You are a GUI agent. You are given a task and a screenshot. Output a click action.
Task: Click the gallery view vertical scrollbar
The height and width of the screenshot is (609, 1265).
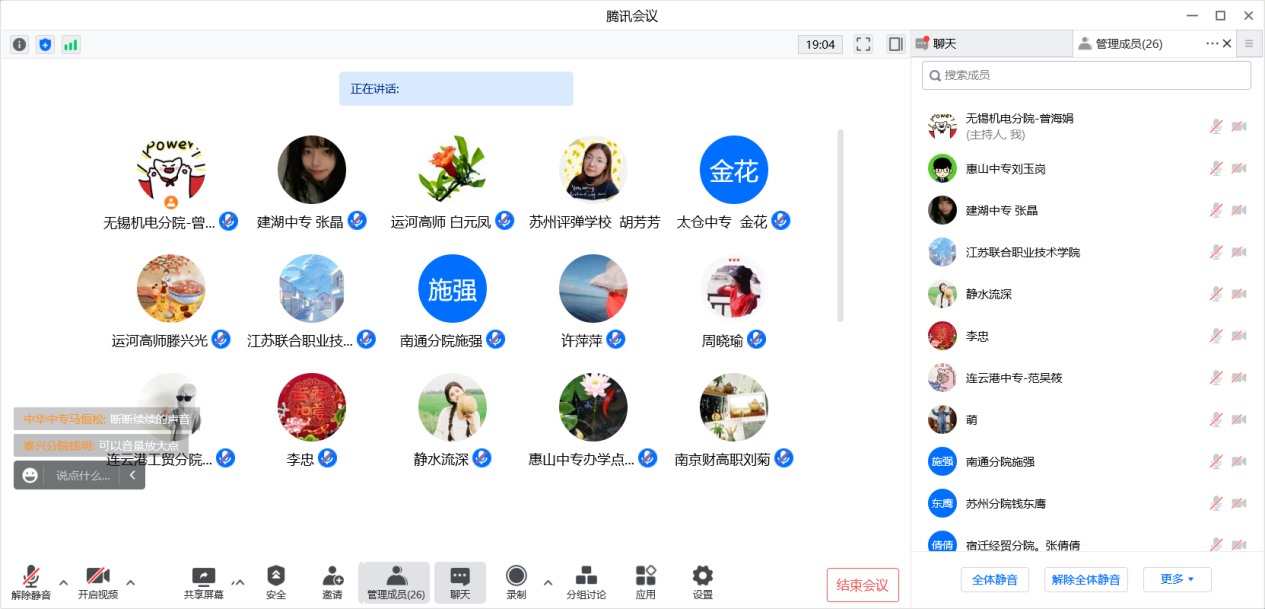840,225
